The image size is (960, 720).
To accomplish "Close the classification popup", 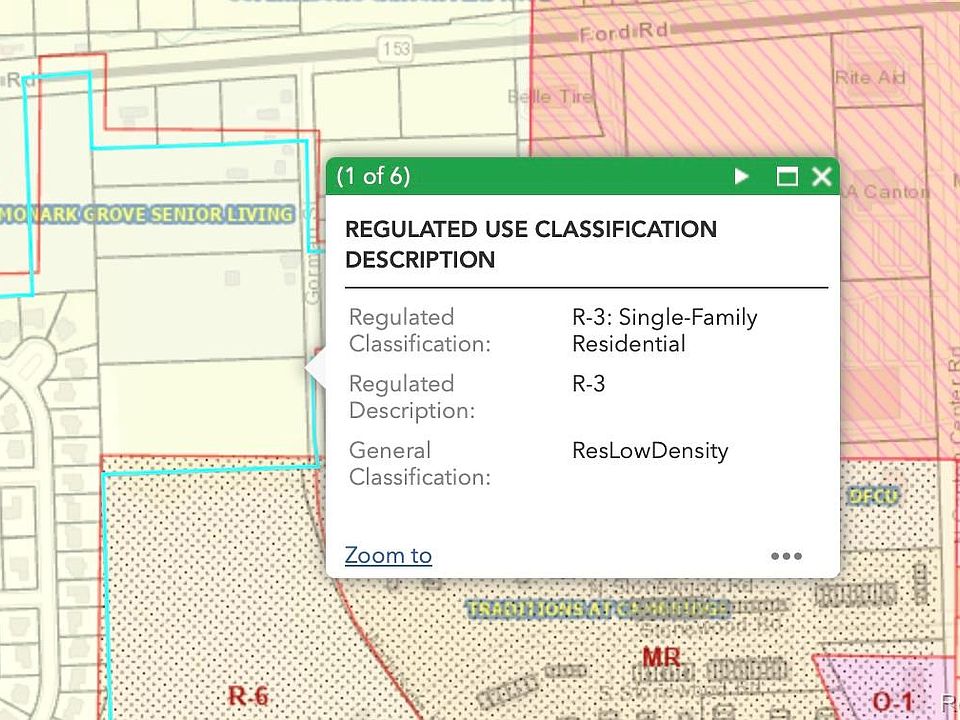I will coord(822,177).
